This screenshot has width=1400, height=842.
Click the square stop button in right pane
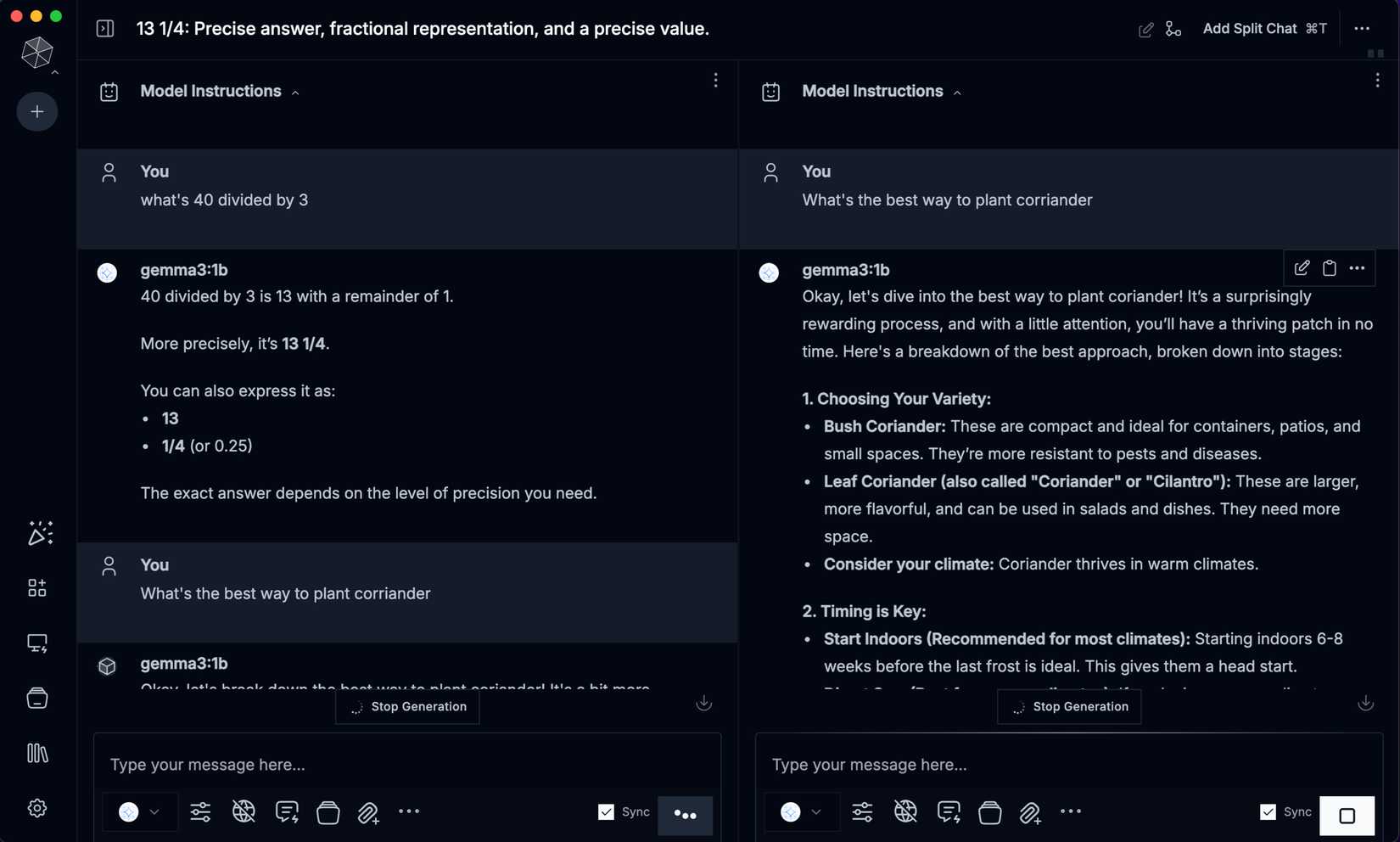1347,816
